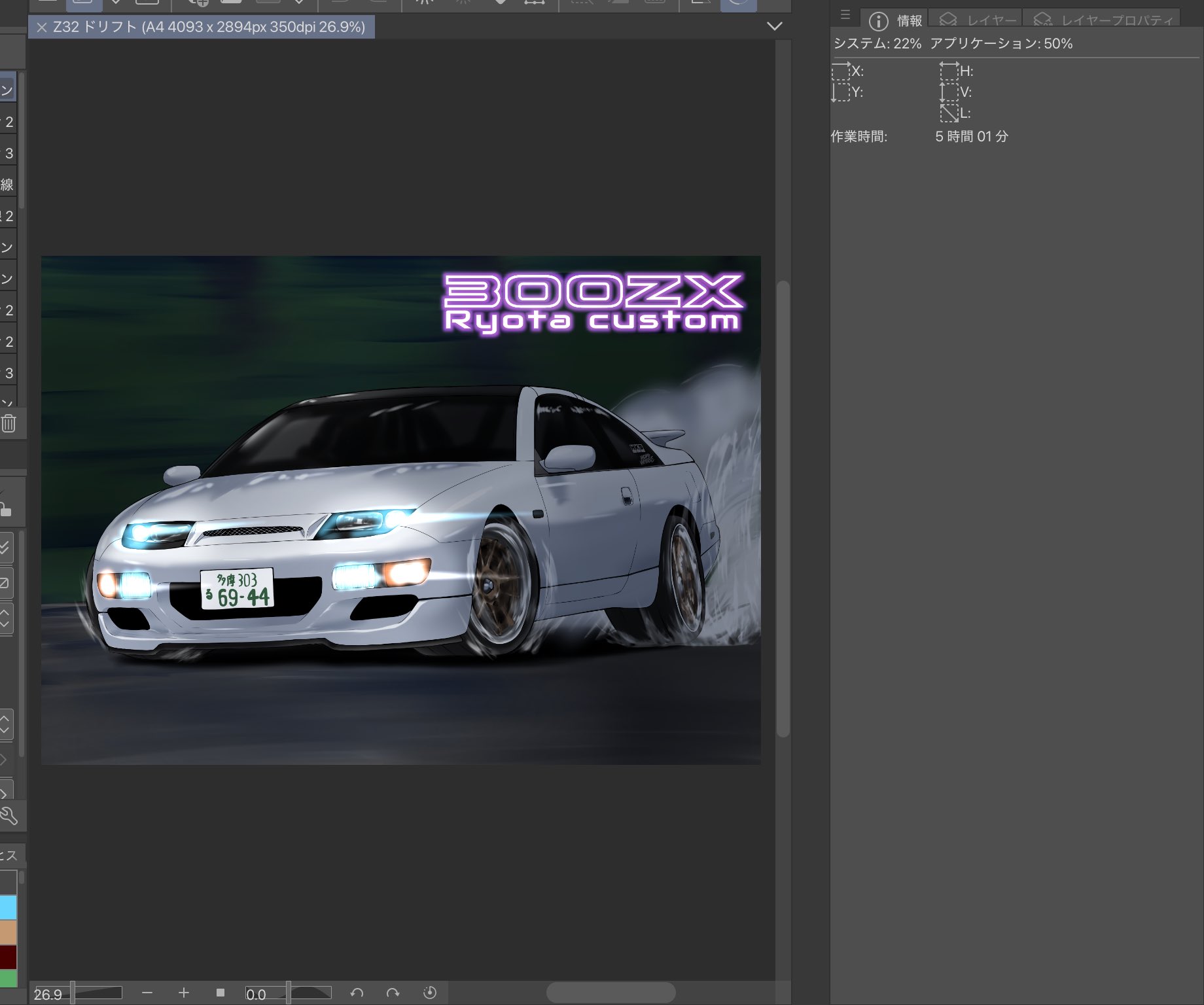Pick the light blue color swatch

(8, 908)
